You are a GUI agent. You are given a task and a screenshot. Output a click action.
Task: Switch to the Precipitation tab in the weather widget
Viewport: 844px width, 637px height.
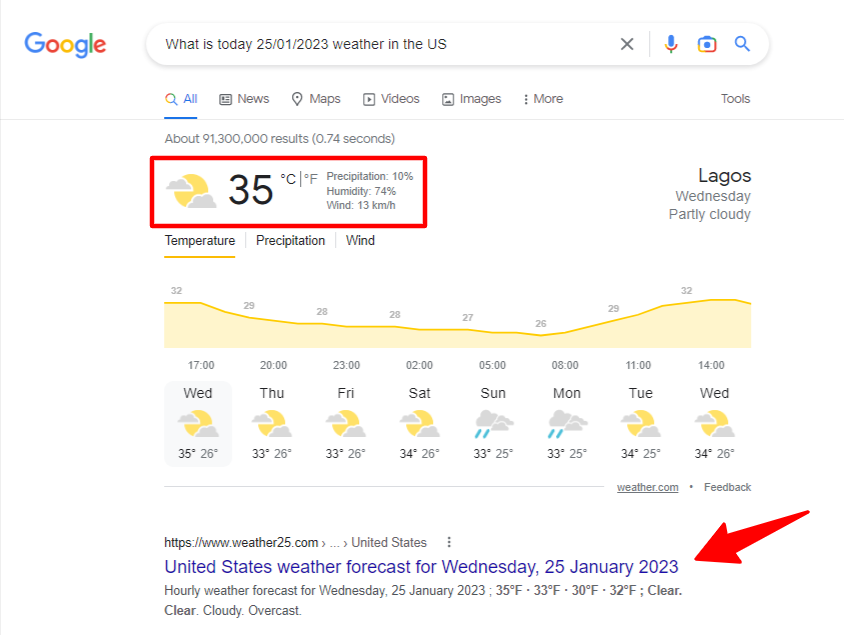point(290,240)
